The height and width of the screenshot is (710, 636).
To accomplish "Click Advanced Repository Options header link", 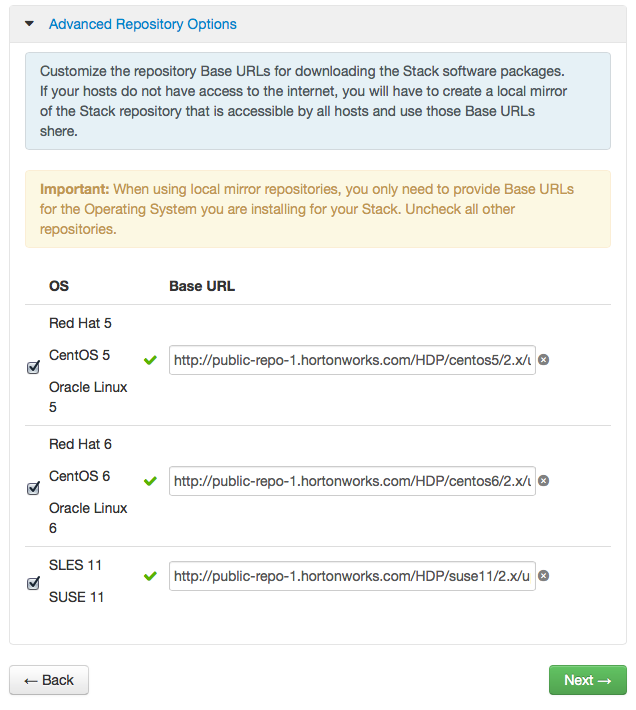I will tap(142, 23).
